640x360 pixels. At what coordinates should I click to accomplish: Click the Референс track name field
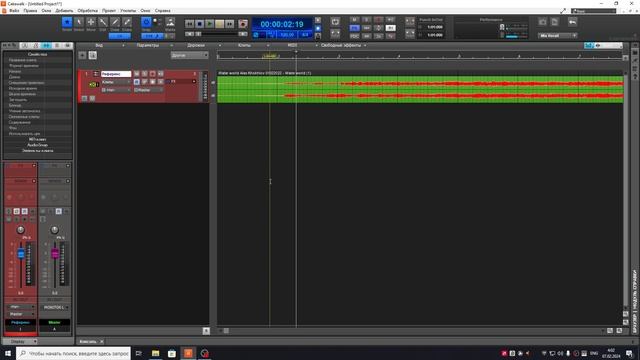pyautogui.click(x=116, y=74)
